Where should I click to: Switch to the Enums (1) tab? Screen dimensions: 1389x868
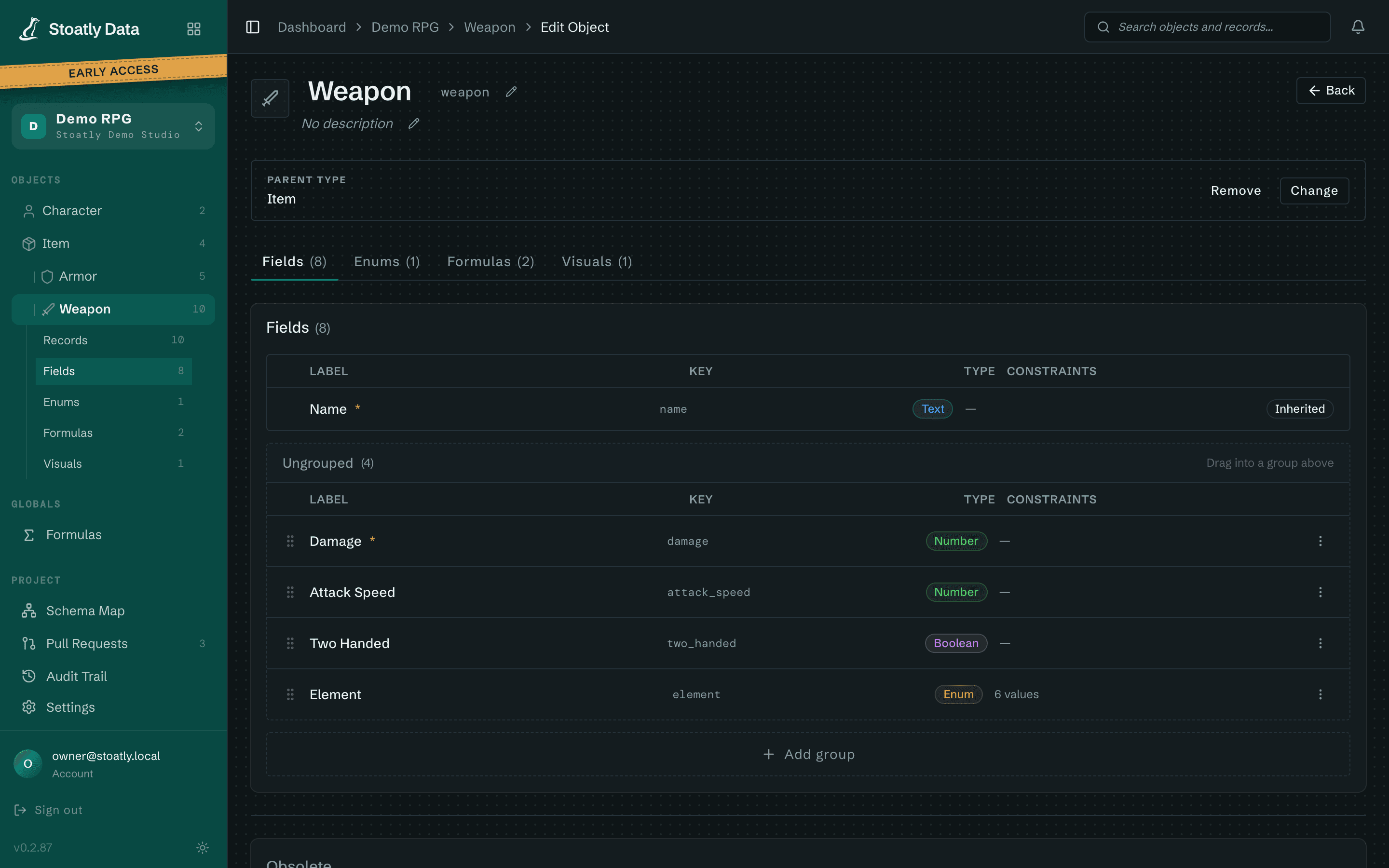387,262
